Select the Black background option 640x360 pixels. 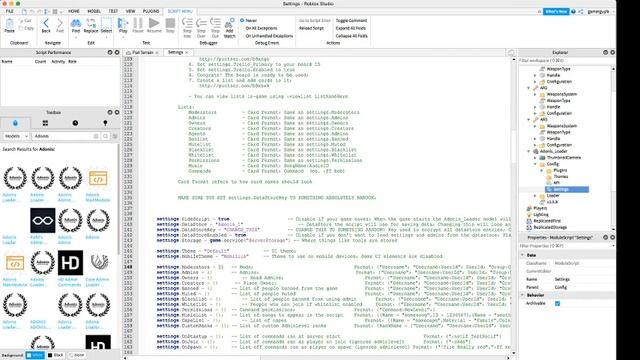click(56, 355)
